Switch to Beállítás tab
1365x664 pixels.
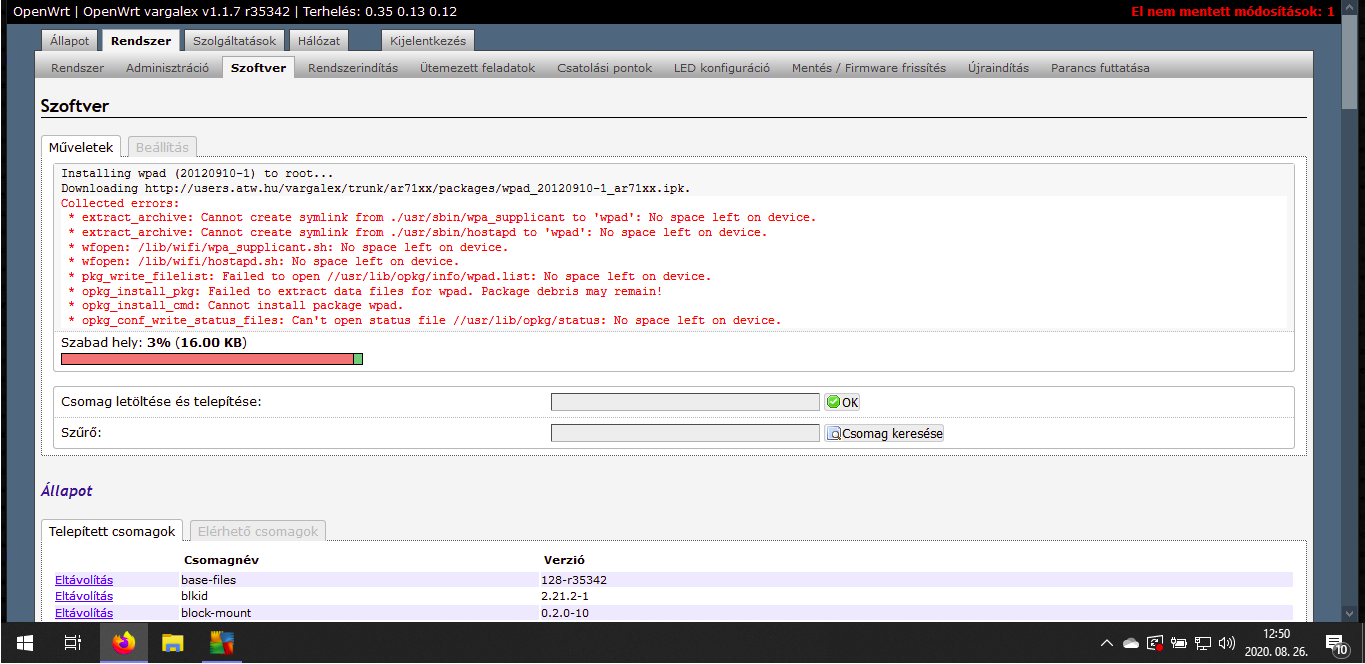point(162,147)
